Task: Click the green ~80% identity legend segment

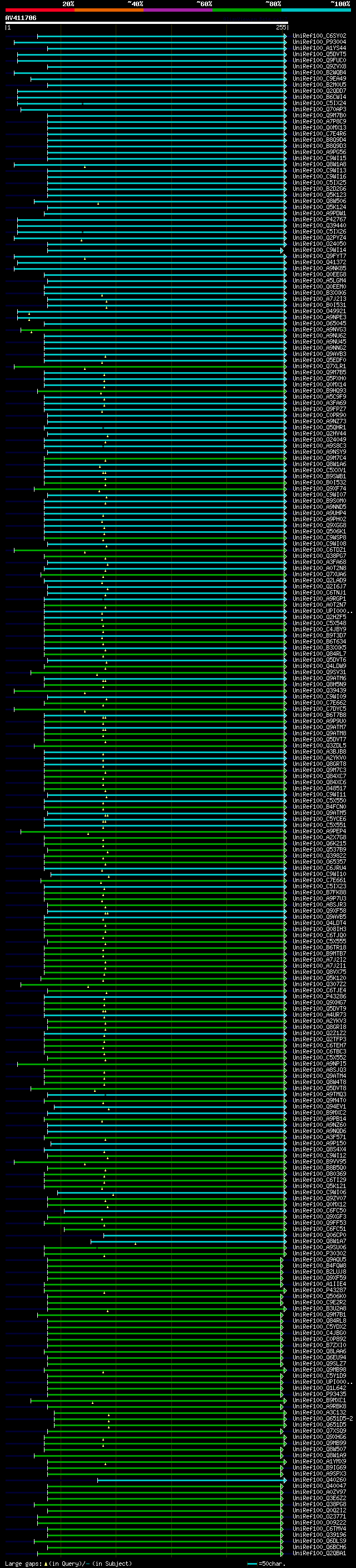Action: [247, 10]
